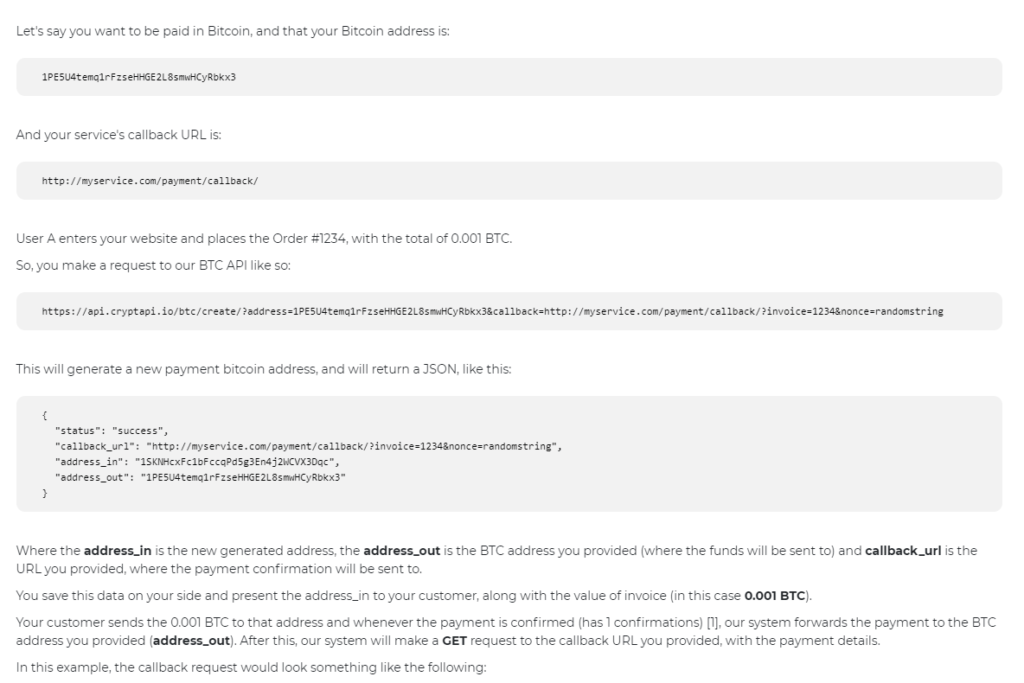
Task: Click the JSON response code block
Action: (x=509, y=454)
